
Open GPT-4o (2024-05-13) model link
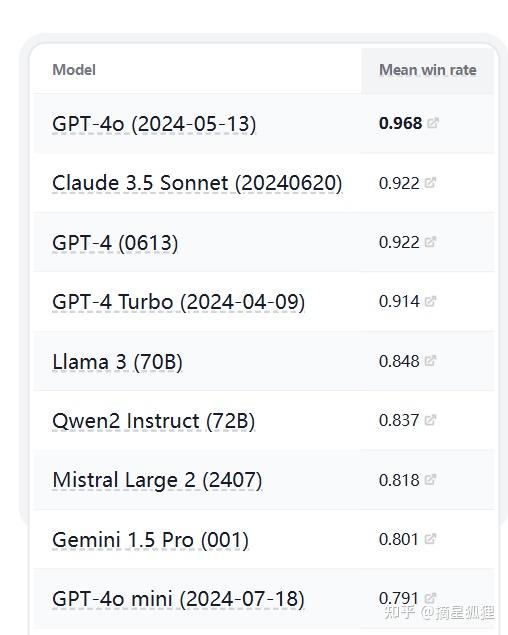[x=154, y=124]
